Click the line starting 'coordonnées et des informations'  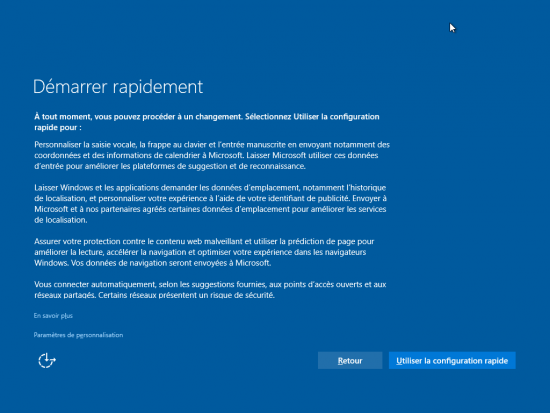click(206, 155)
